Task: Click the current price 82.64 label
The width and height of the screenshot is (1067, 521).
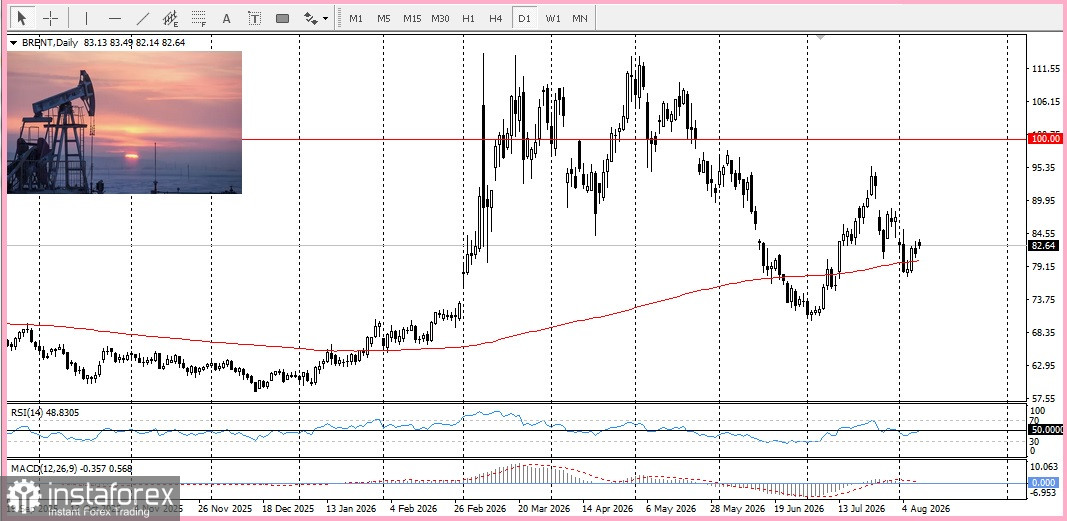Action: 1046,246
